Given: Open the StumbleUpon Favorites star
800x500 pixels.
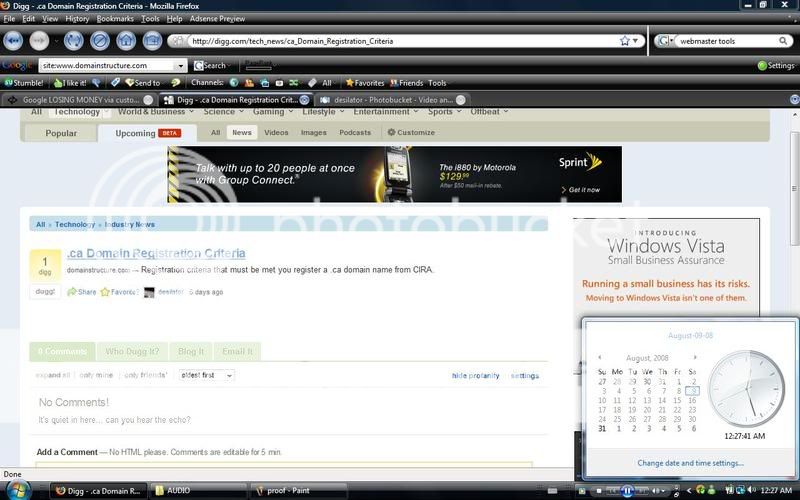Looking at the screenshot, I should pos(365,83).
